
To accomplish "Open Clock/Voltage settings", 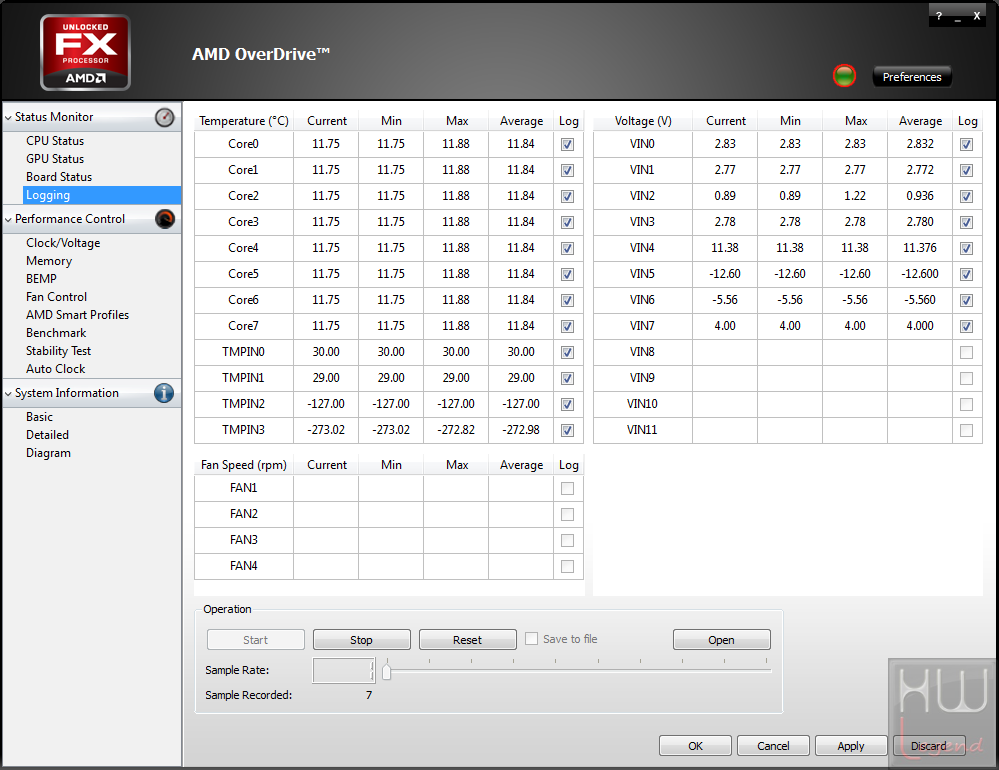I will tap(63, 243).
